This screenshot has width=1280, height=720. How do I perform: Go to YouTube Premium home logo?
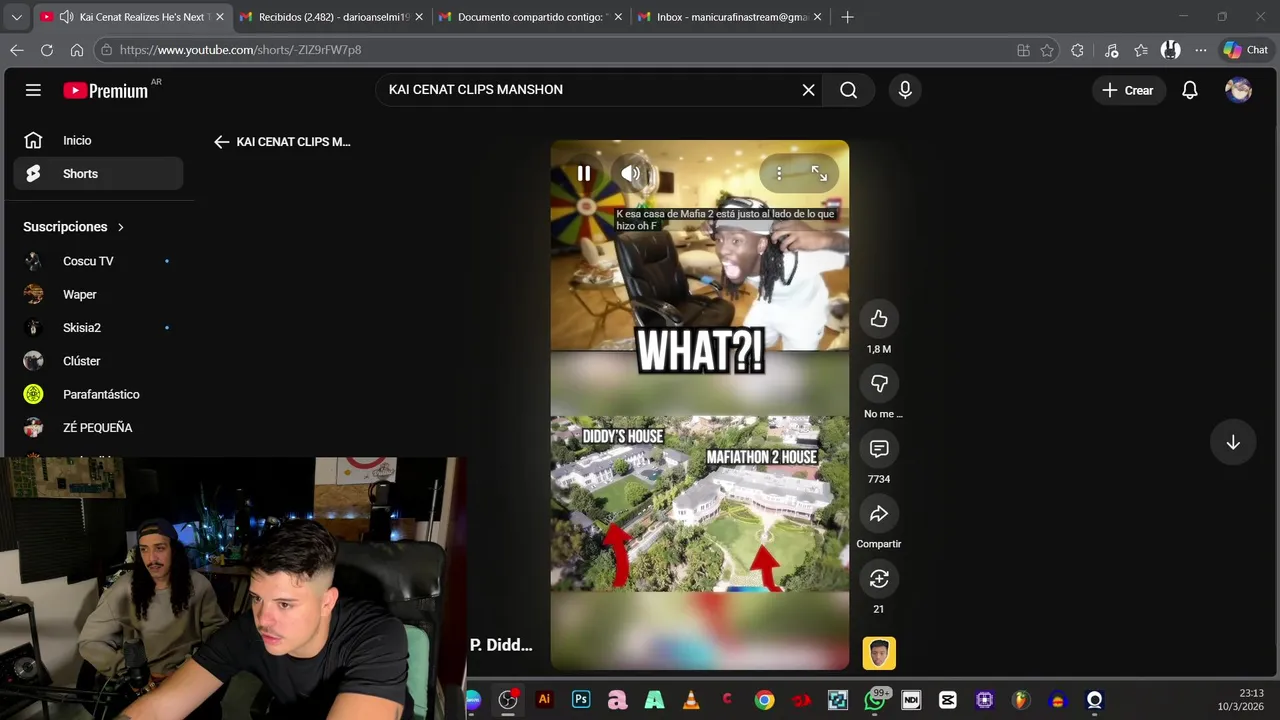coord(106,90)
